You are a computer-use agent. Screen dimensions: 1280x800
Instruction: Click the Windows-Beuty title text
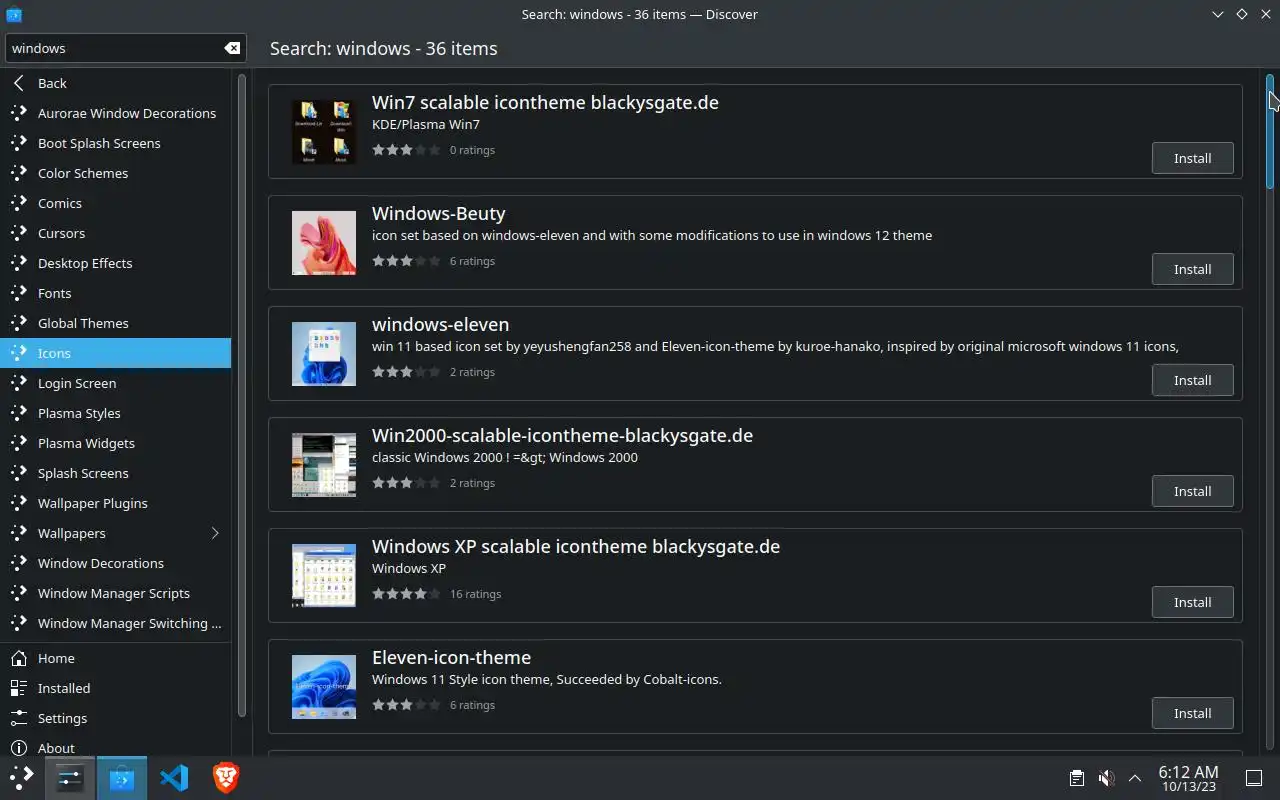click(439, 213)
